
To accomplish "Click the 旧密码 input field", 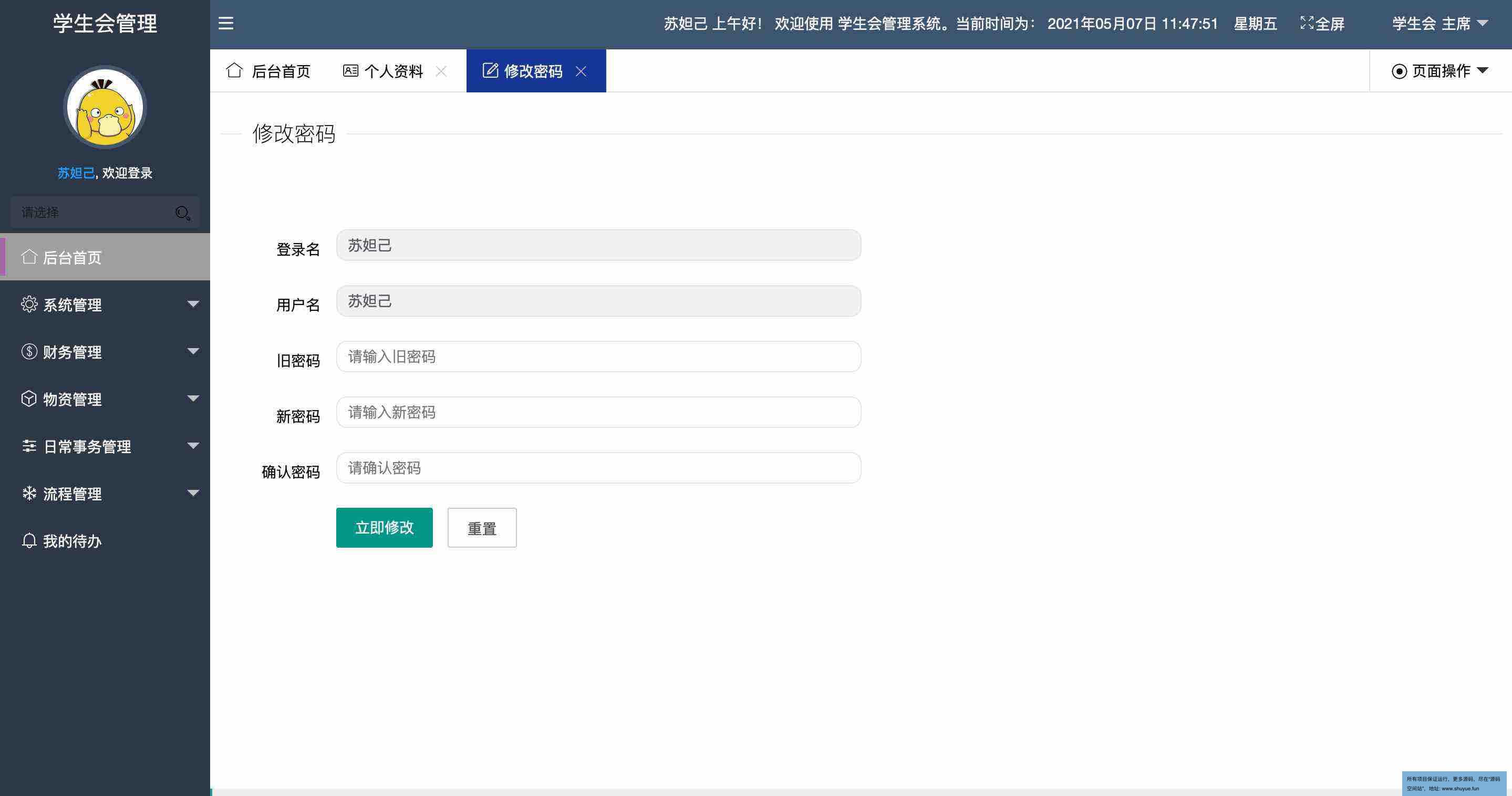I will coord(598,357).
